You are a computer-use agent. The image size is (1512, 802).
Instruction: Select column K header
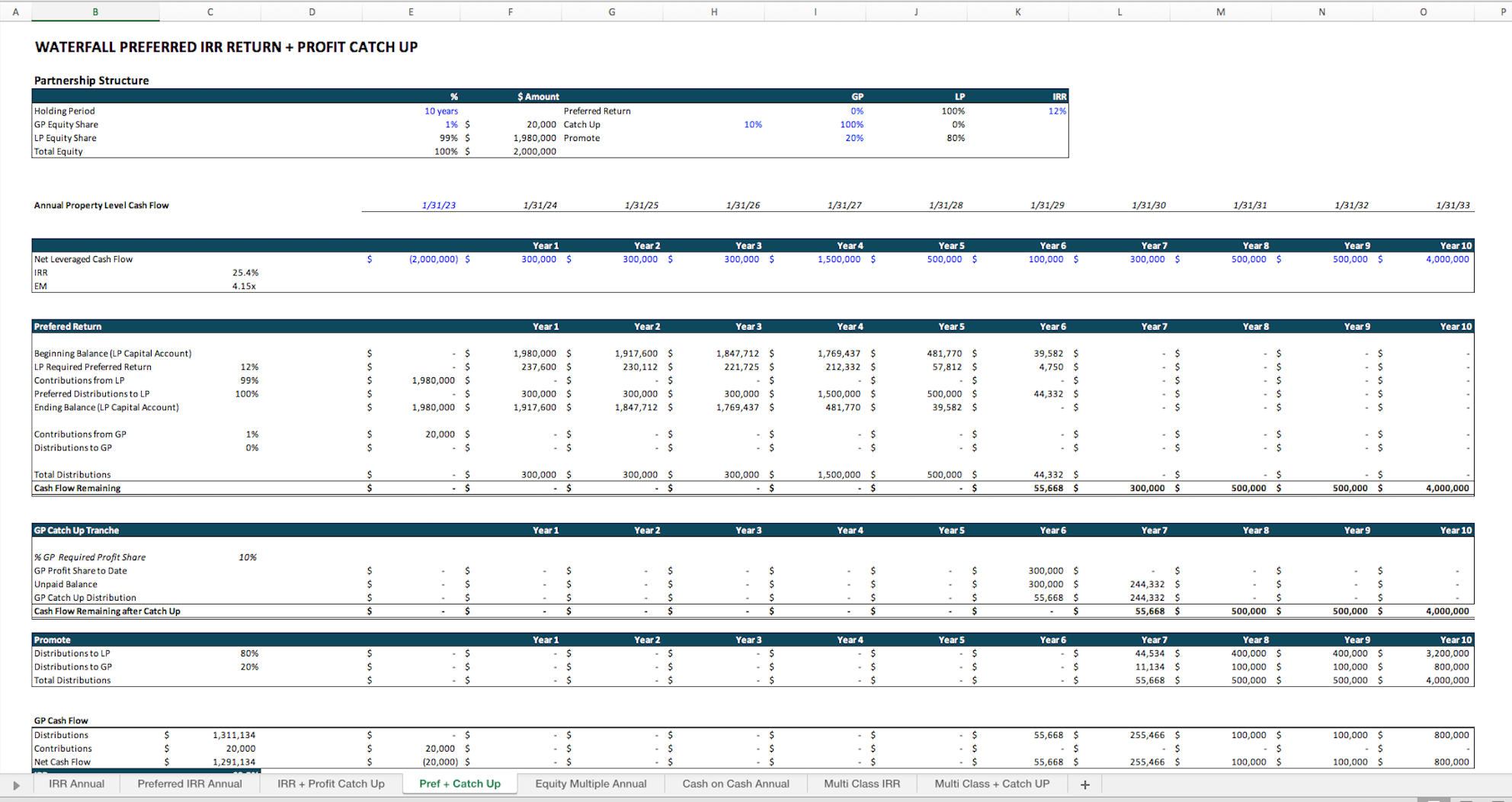pyautogui.click(x=1017, y=11)
